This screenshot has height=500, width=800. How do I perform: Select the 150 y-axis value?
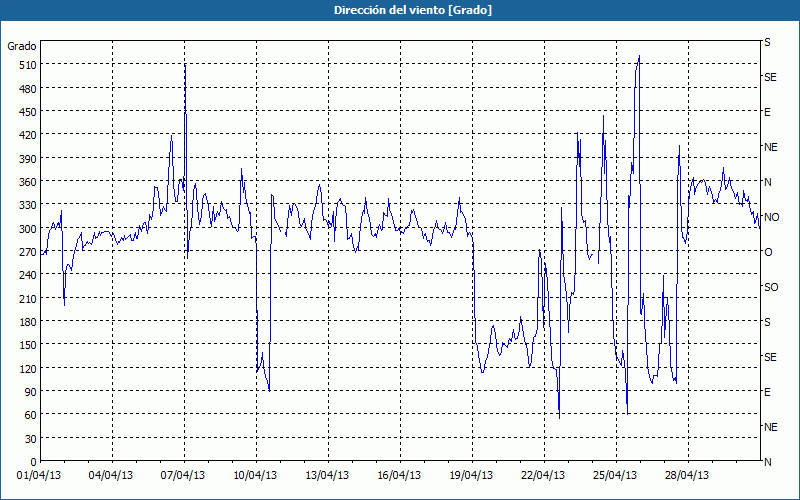[28, 345]
